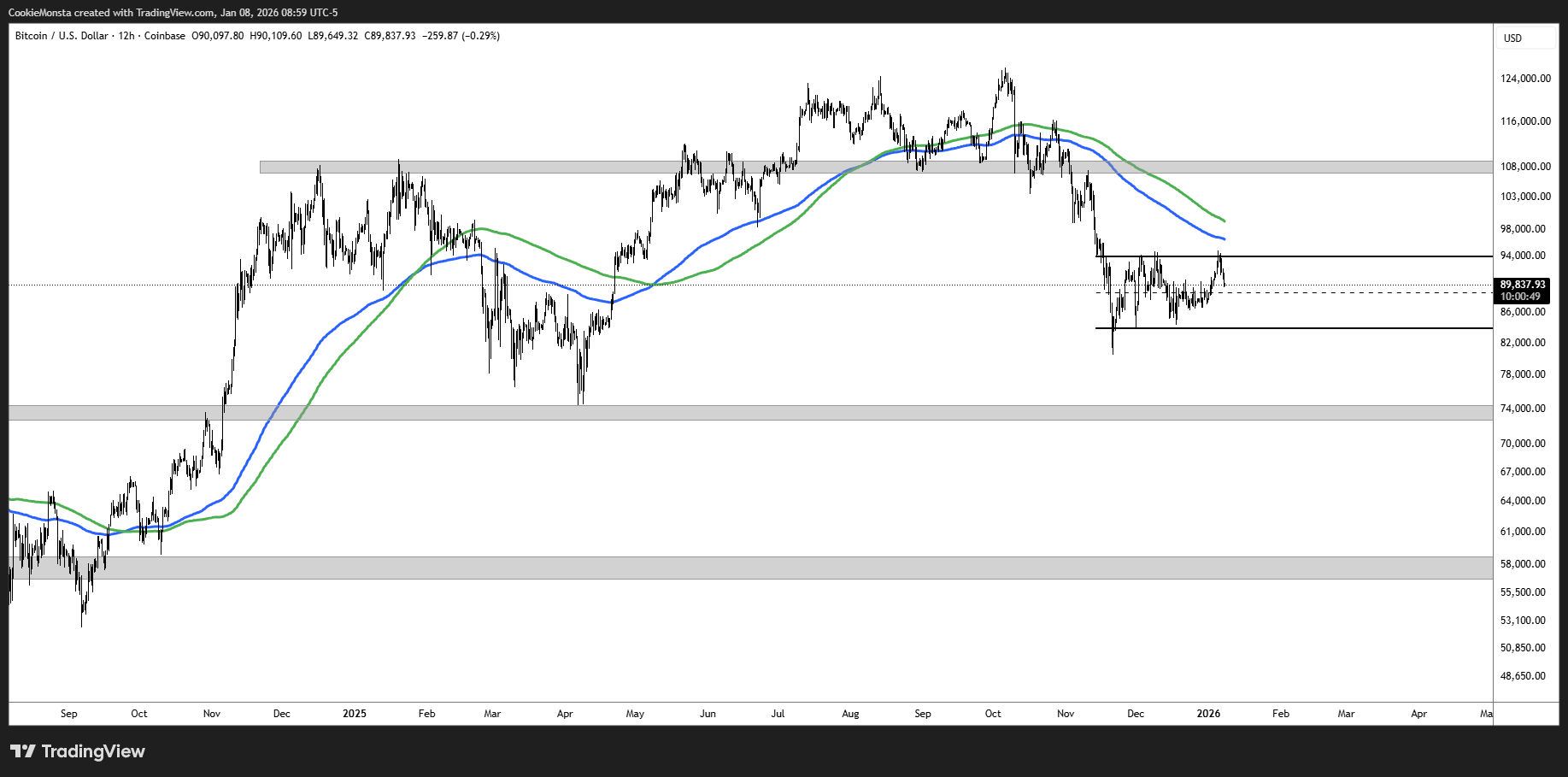Click the TradingView logo icon

click(x=23, y=751)
